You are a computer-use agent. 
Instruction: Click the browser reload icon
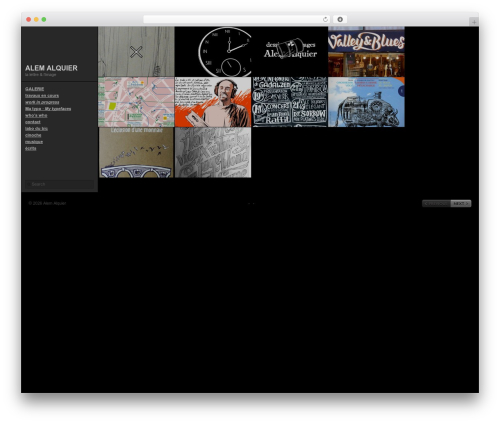coord(325,19)
